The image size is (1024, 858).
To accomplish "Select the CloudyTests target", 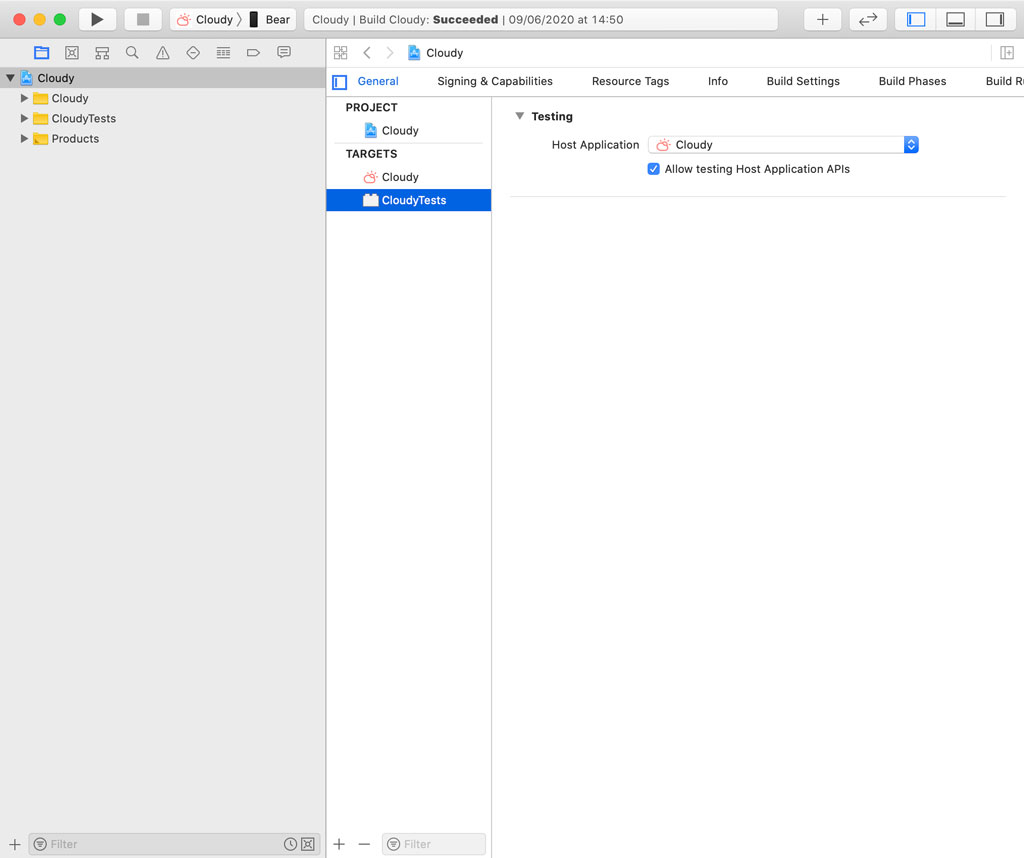I will coord(409,200).
